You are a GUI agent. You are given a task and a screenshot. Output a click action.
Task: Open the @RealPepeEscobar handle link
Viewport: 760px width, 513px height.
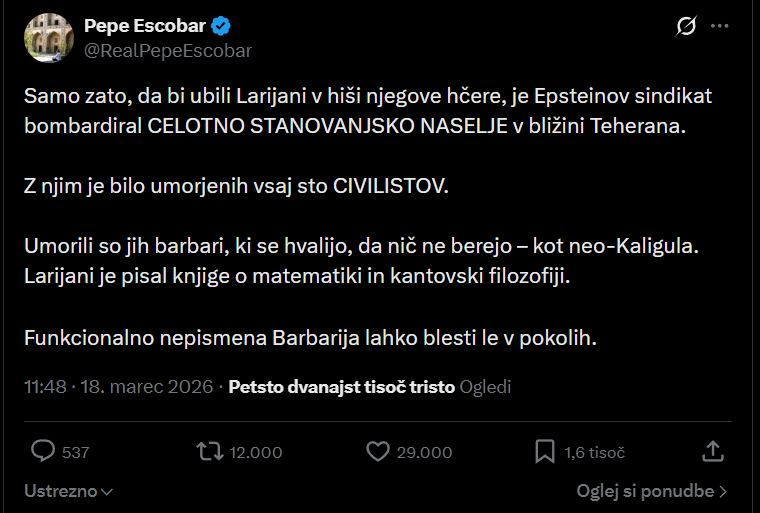click(167, 50)
